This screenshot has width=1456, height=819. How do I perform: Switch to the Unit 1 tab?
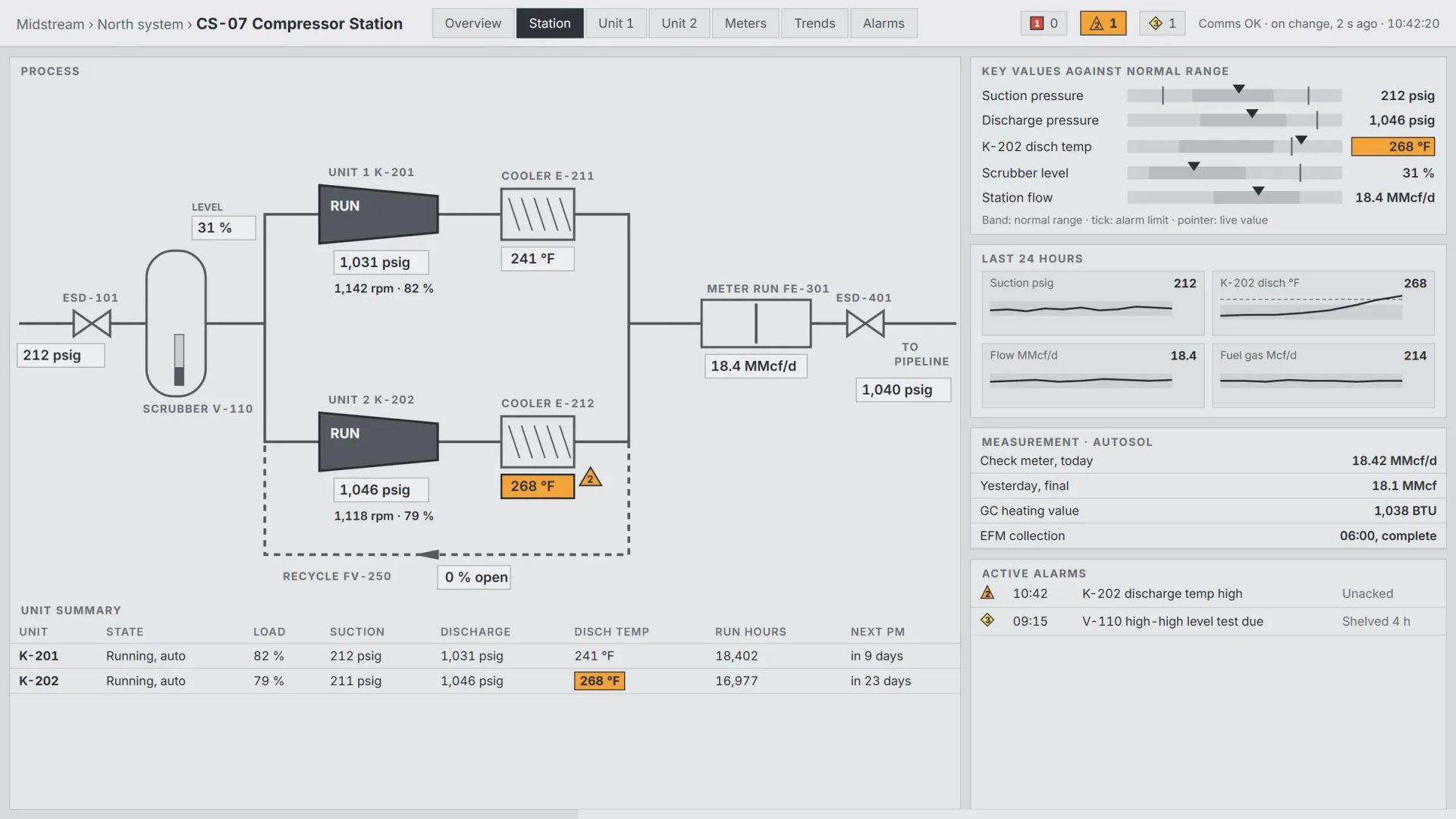(x=616, y=24)
